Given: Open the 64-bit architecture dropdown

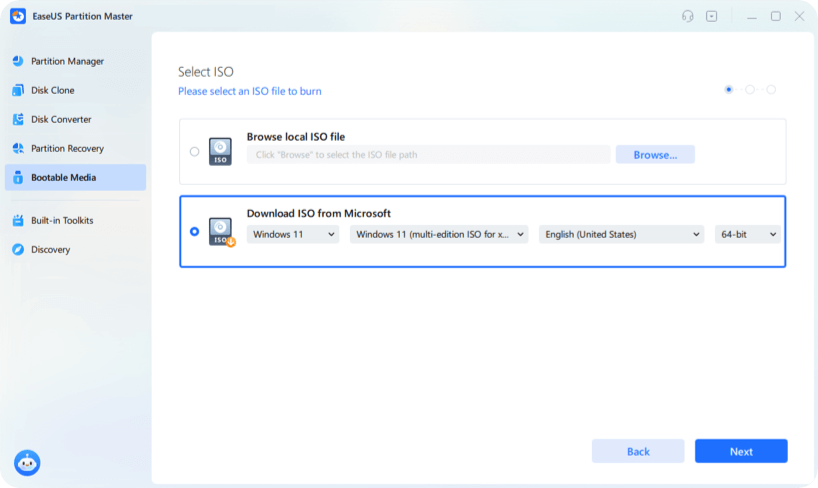Looking at the screenshot, I should click(748, 234).
